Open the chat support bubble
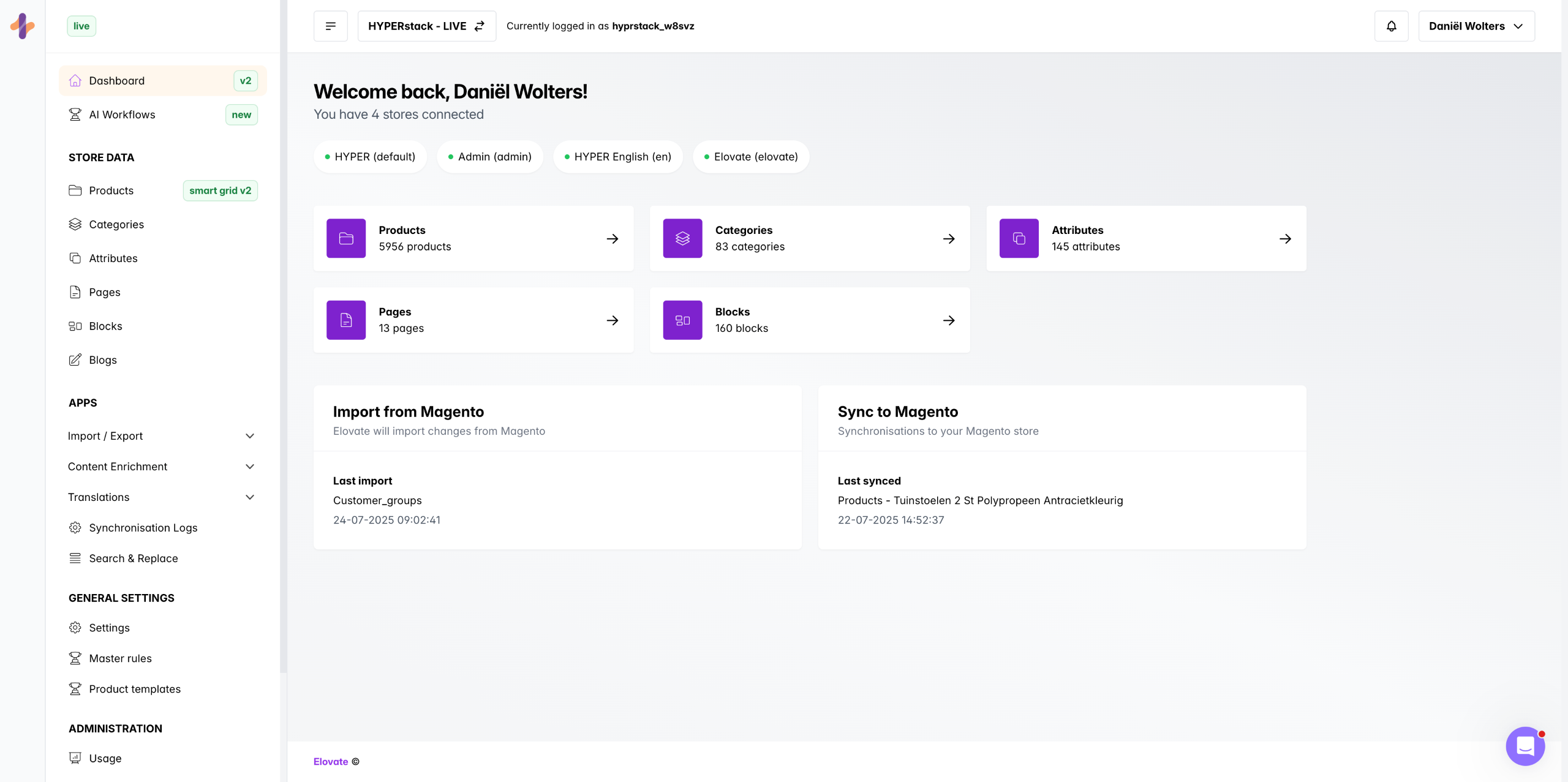This screenshot has width=1568, height=782. click(1525, 745)
